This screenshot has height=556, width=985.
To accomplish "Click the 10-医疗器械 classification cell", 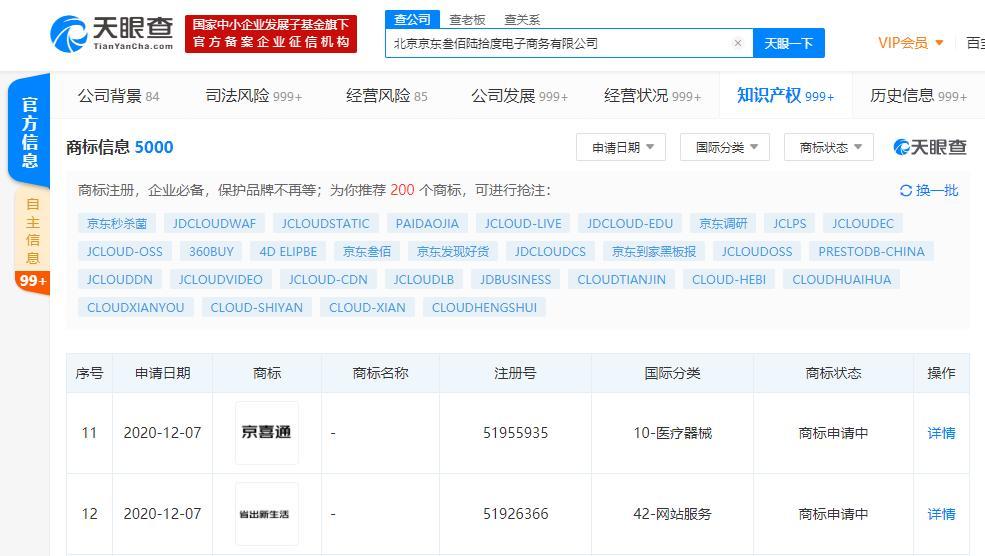I will 672,433.
